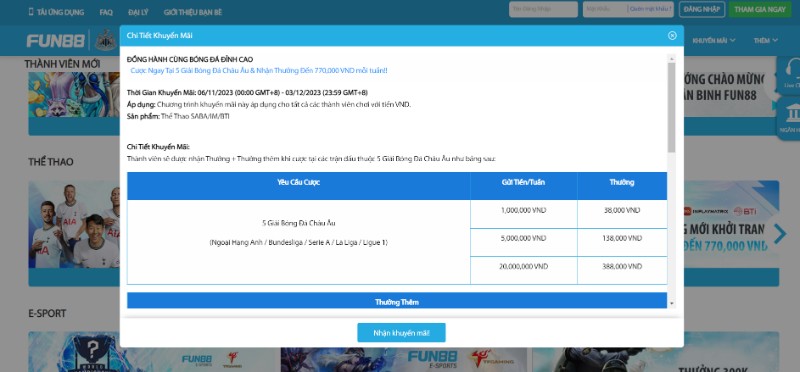This screenshot has width=800, height=372.
Task: Click the scrollbar down arrow in dialog
Action: (x=671, y=304)
